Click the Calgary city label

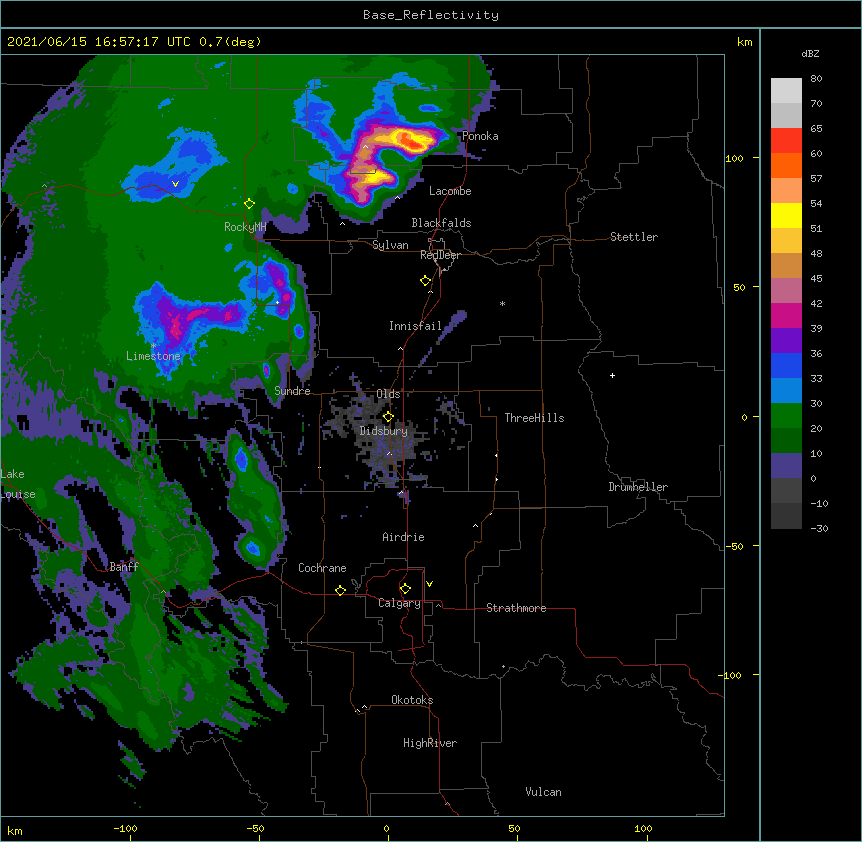[399, 603]
